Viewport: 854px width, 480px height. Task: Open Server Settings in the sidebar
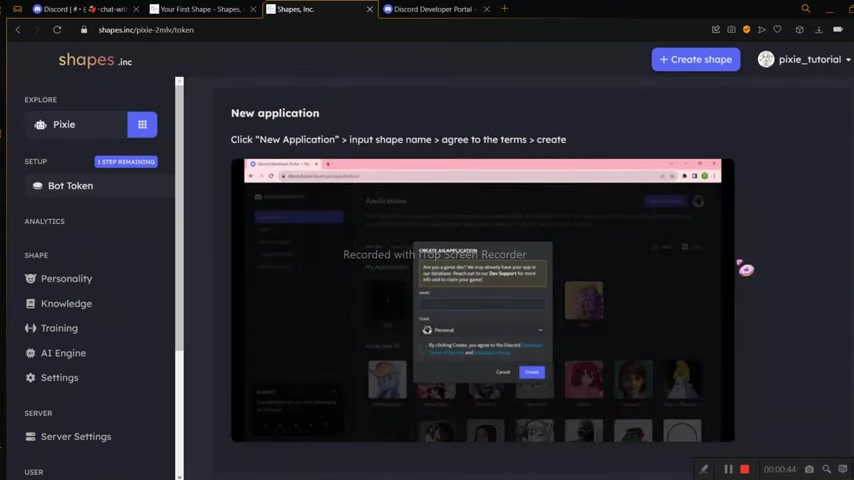(75, 437)
